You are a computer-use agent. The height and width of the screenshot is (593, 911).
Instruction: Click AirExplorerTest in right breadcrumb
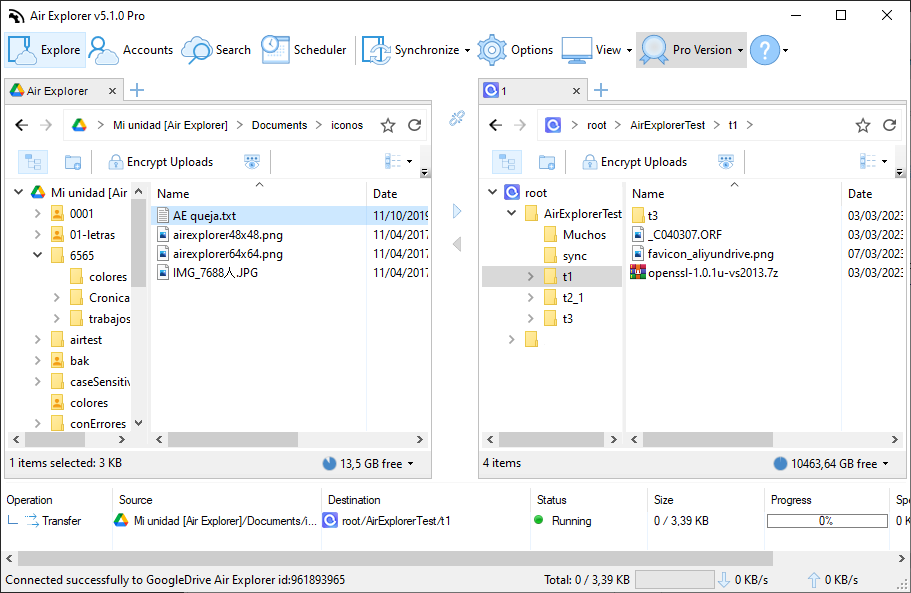pos(668,125)
